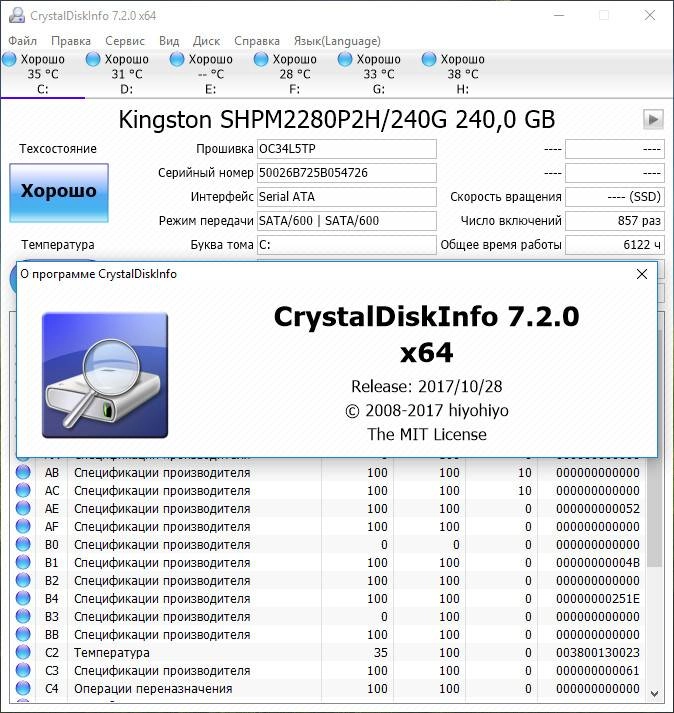Select disk C: tab with 35 °C

click(x=42, y=74)
